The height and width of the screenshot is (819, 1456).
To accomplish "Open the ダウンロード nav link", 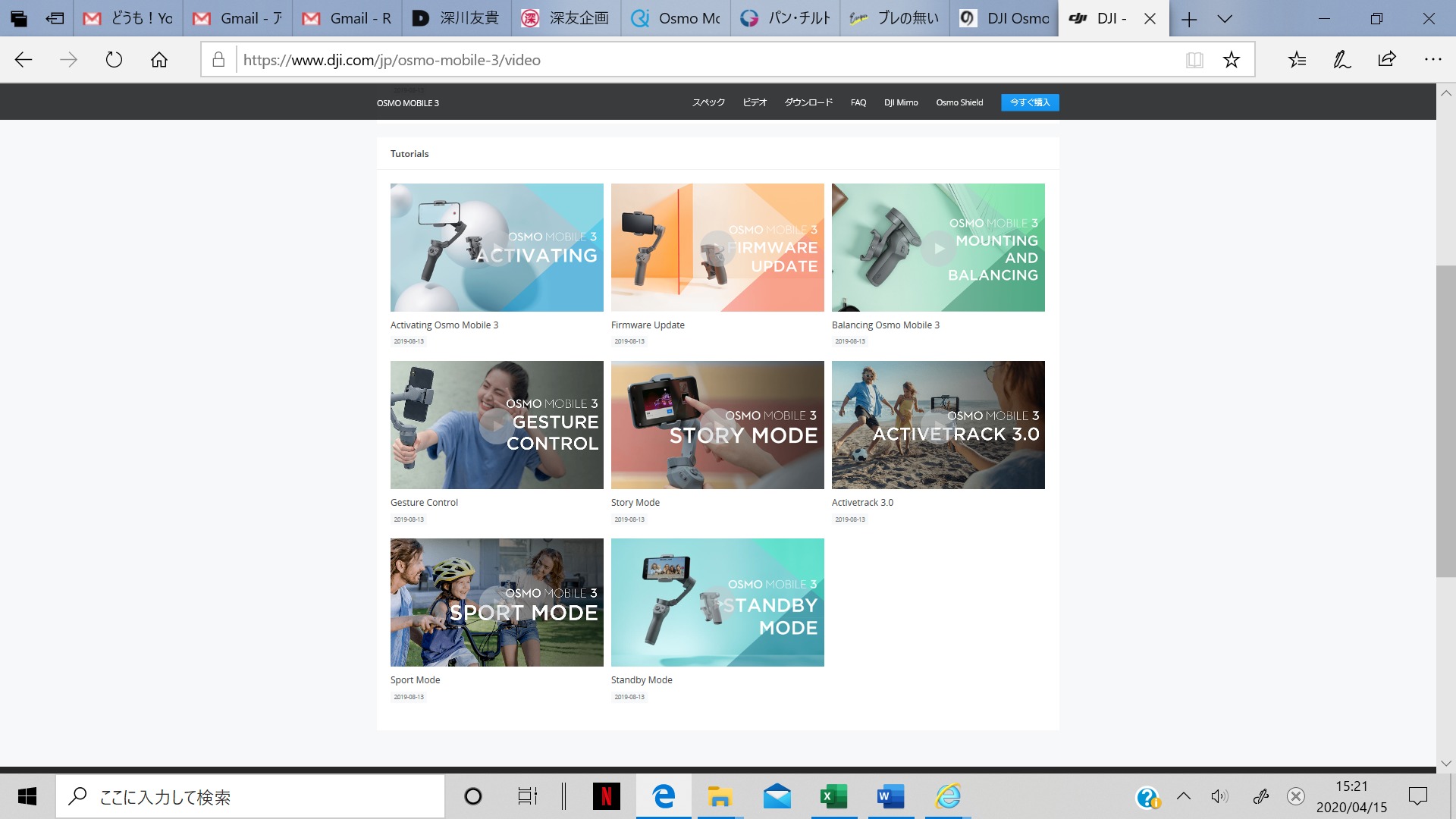I will [808, 102].
